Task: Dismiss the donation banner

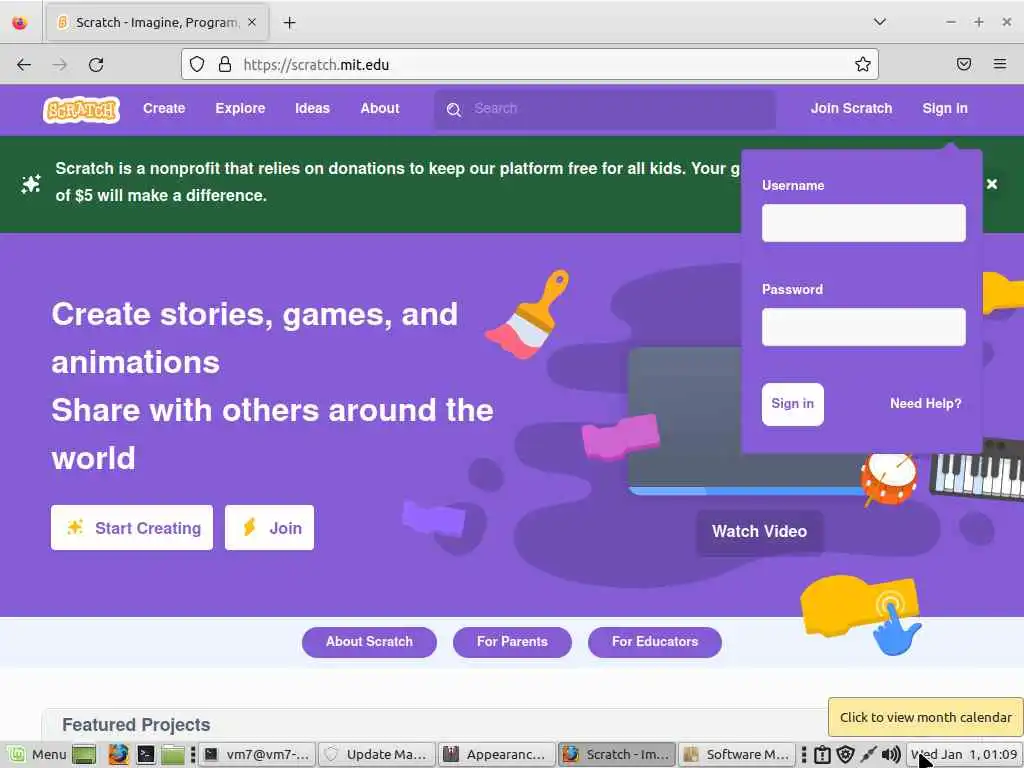Action: tap(991, 184)
